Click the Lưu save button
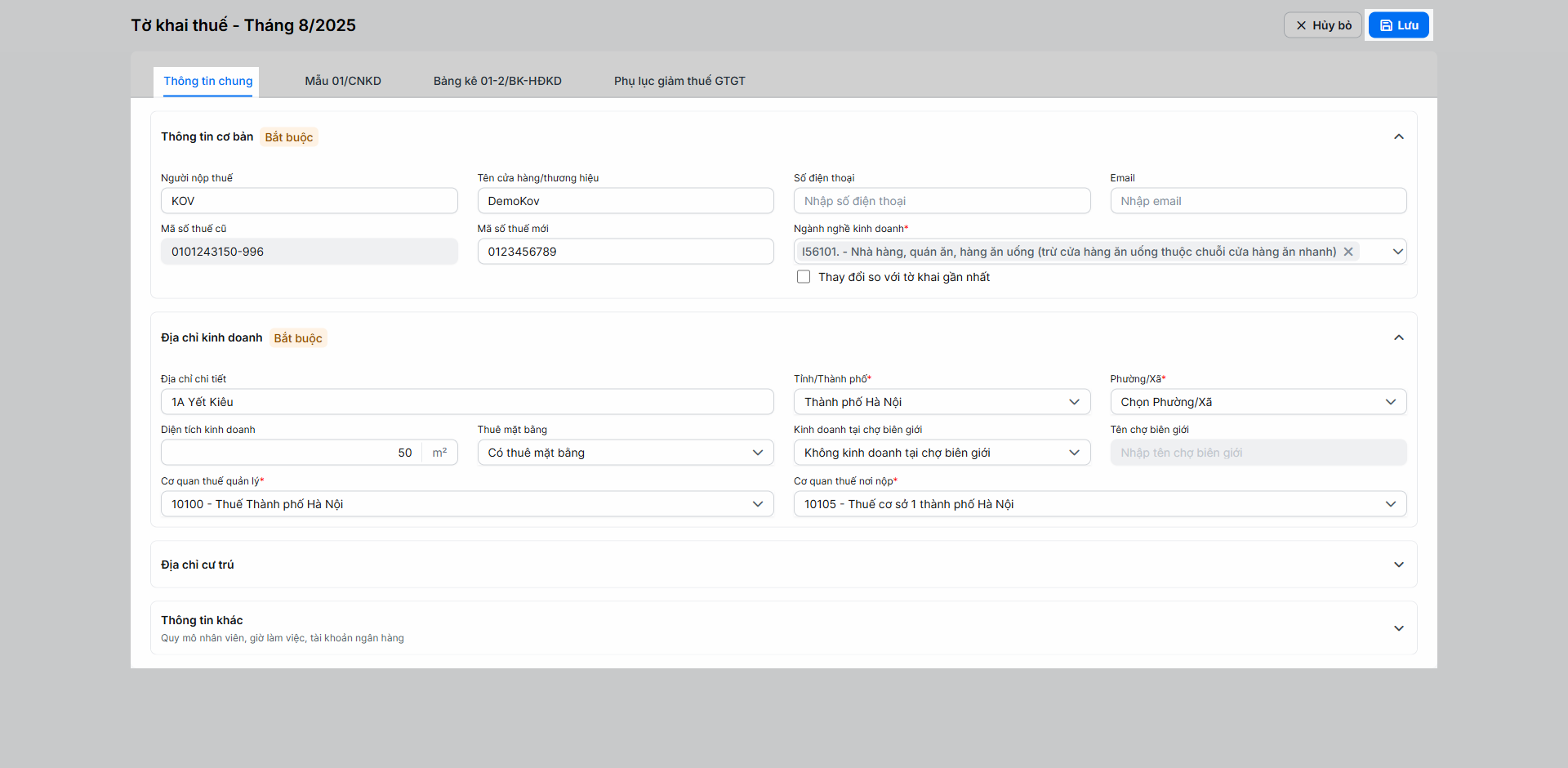 pyautogui.click(x=1398, y=25)
